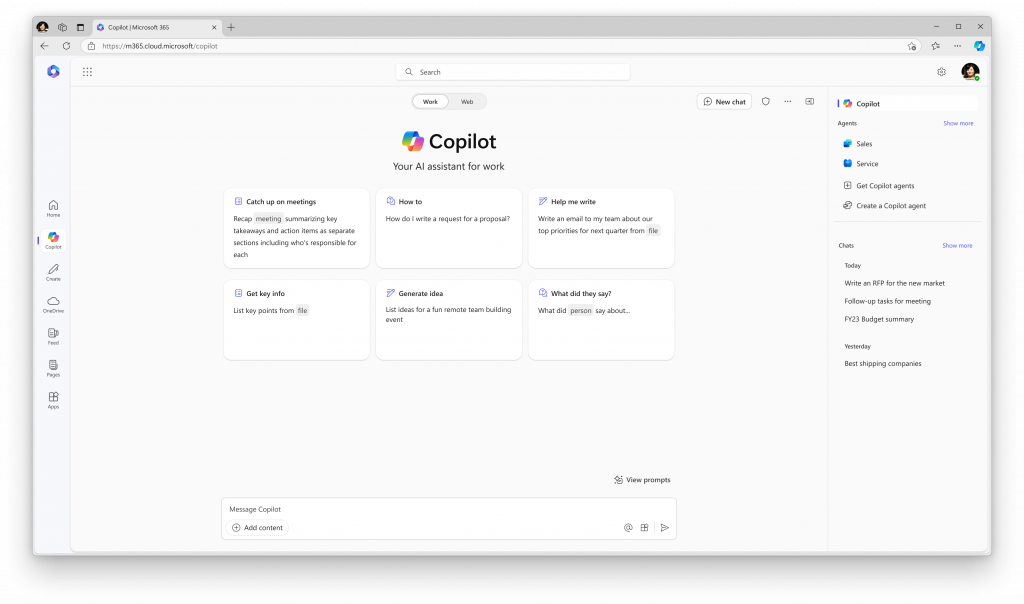Go back in the browser
1024x604 pixels.
[x=44, y=46]
